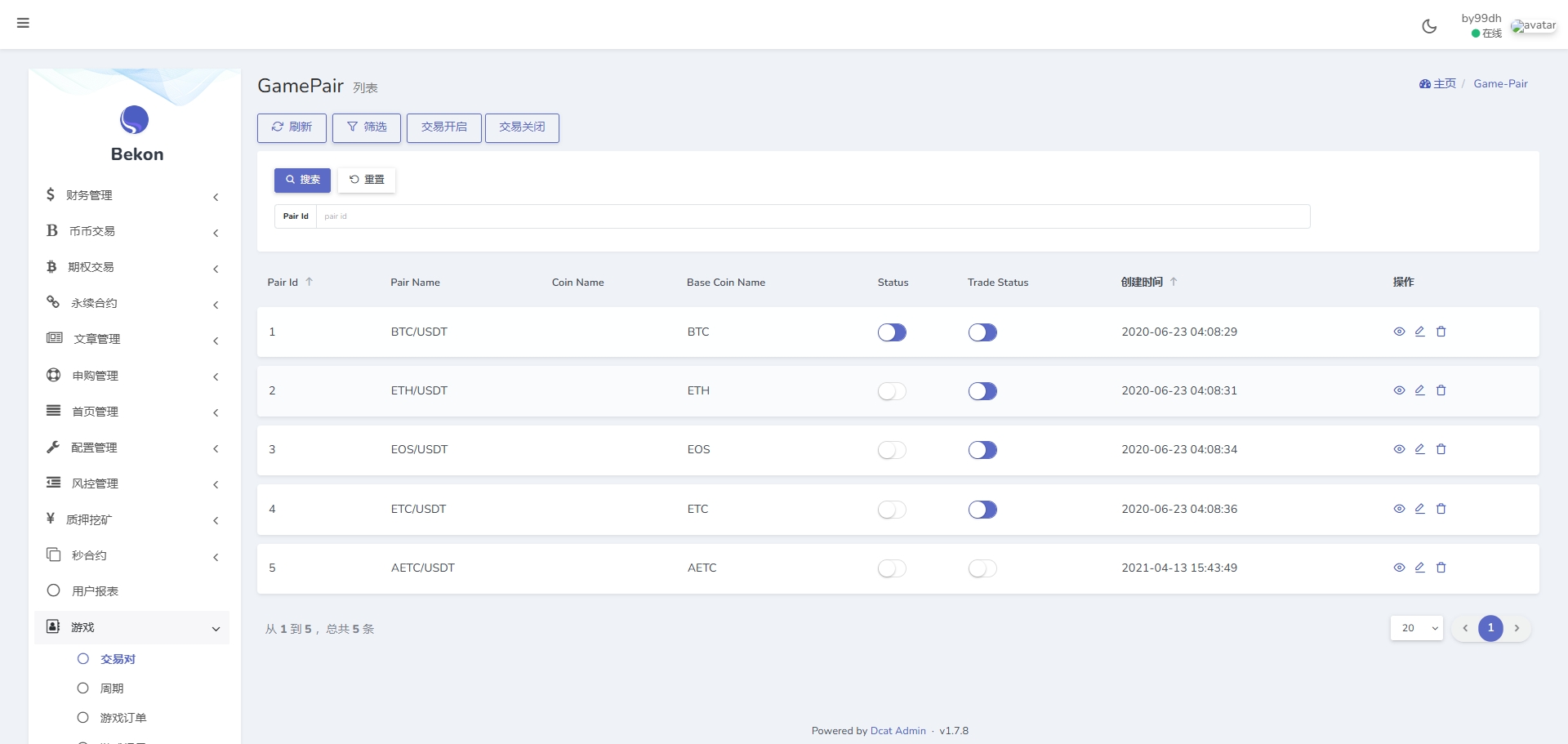Open the page size 20 dropdown
The height and width of the screenshot is (744, 1568).
1416,628
